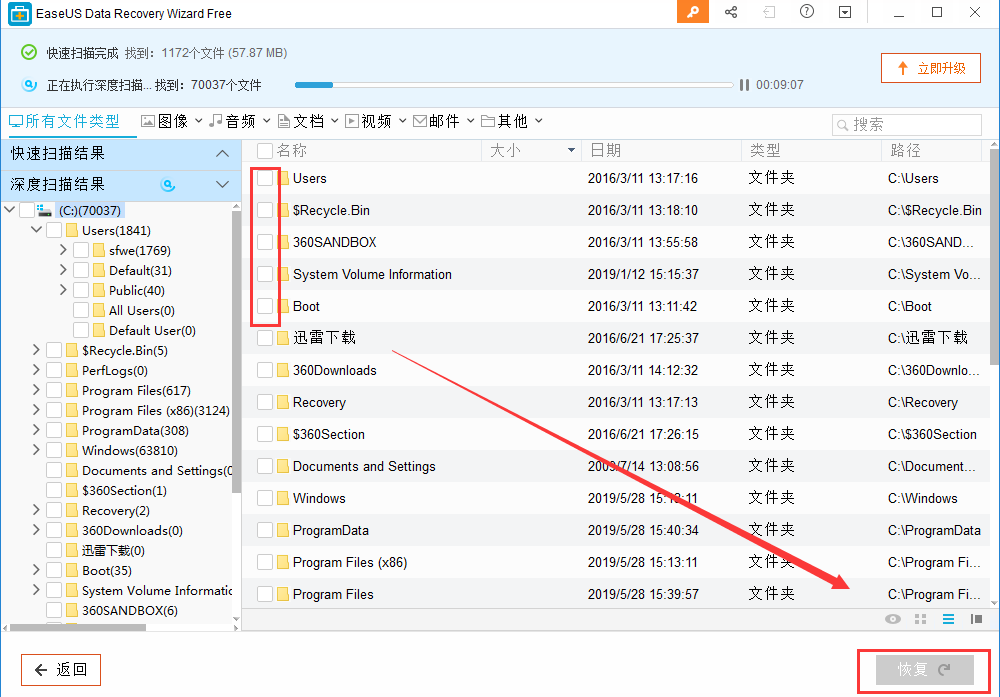Check the Users folder checkbox in file list

pos(265,178)
